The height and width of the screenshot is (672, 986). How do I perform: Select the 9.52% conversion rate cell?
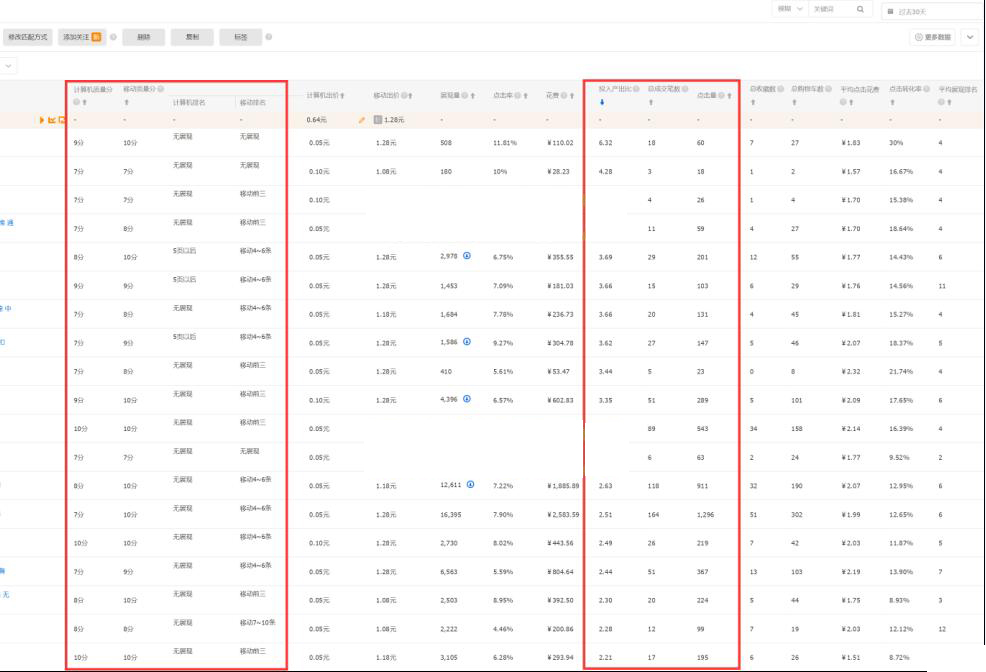tap(899, 458)
